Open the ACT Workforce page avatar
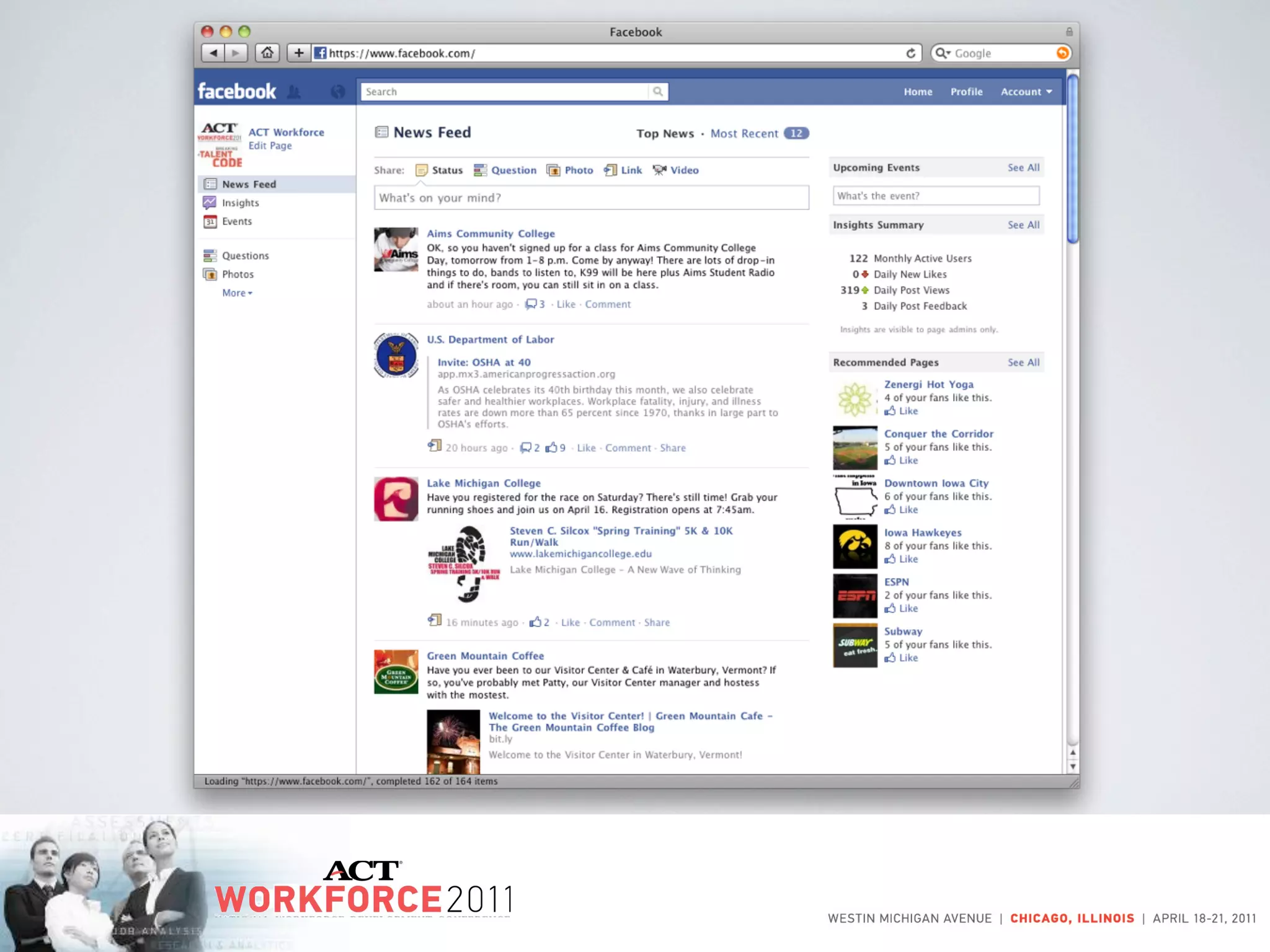This screenshot has height=952, width=1270. point(220,145)
